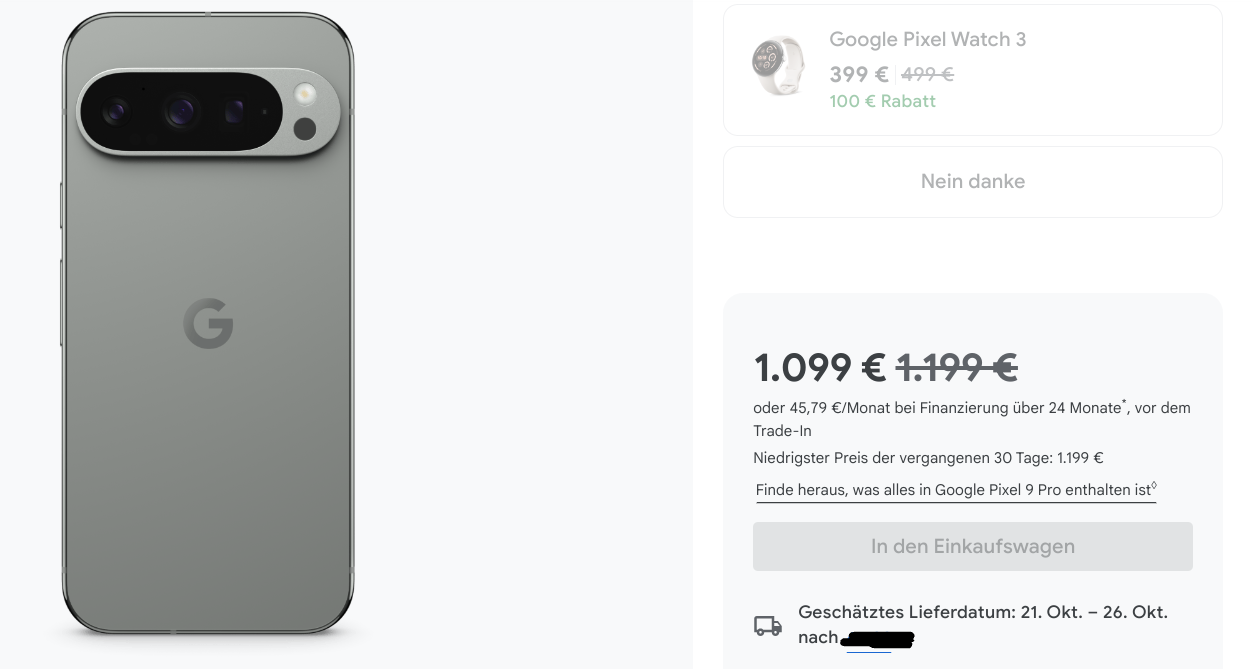Click the Google G logo on the phone
The width and height of the screenshot is (1252, 669).
208,323
